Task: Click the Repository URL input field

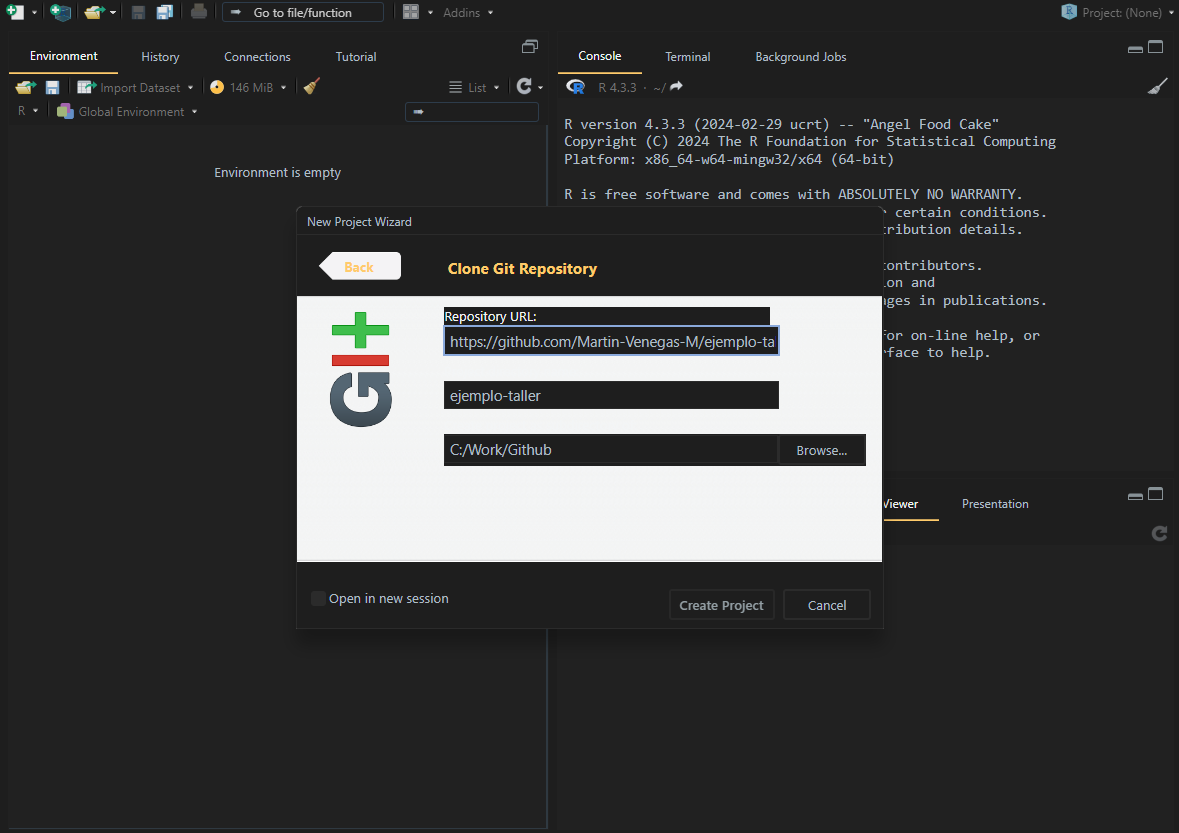Action: pos(611,341)
